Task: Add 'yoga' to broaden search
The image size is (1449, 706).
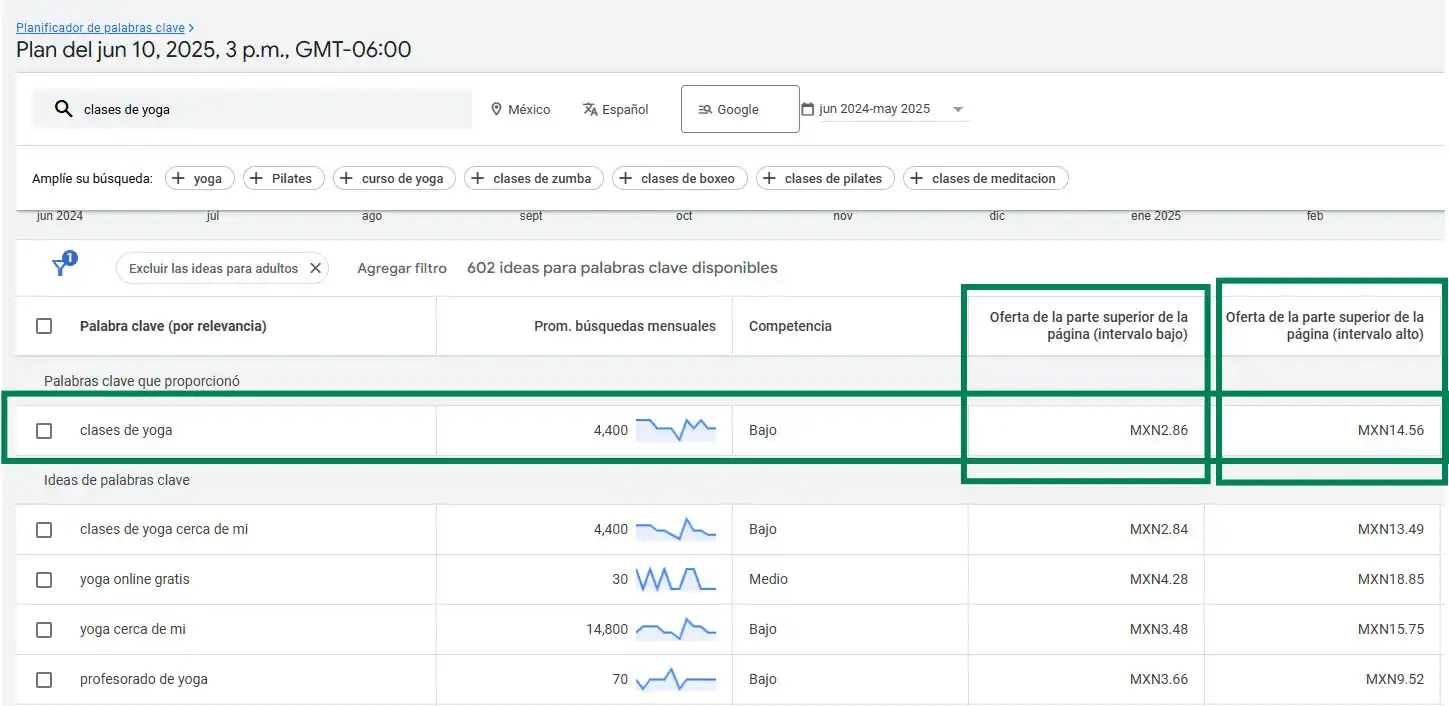Action: tap(200, 178)
